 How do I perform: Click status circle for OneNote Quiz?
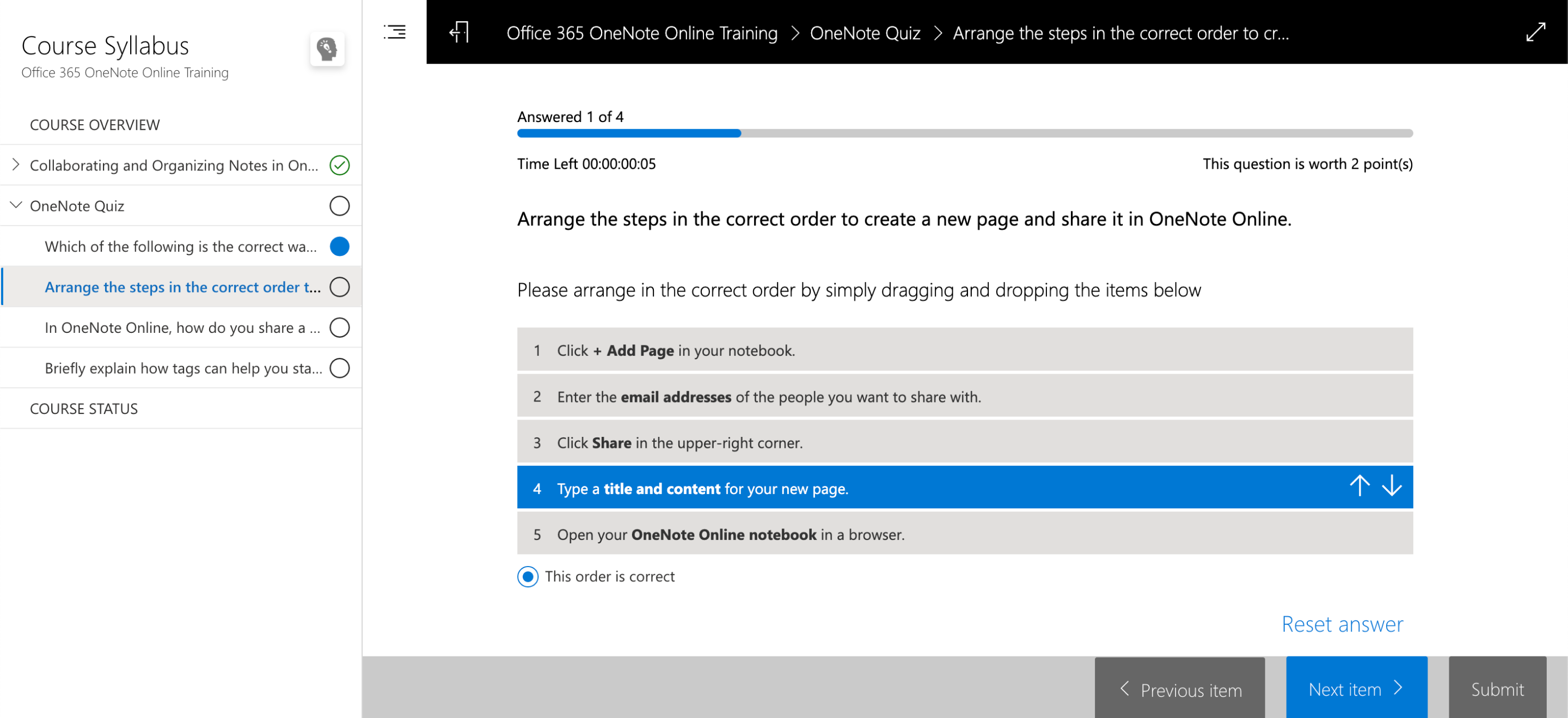point(340,206)
